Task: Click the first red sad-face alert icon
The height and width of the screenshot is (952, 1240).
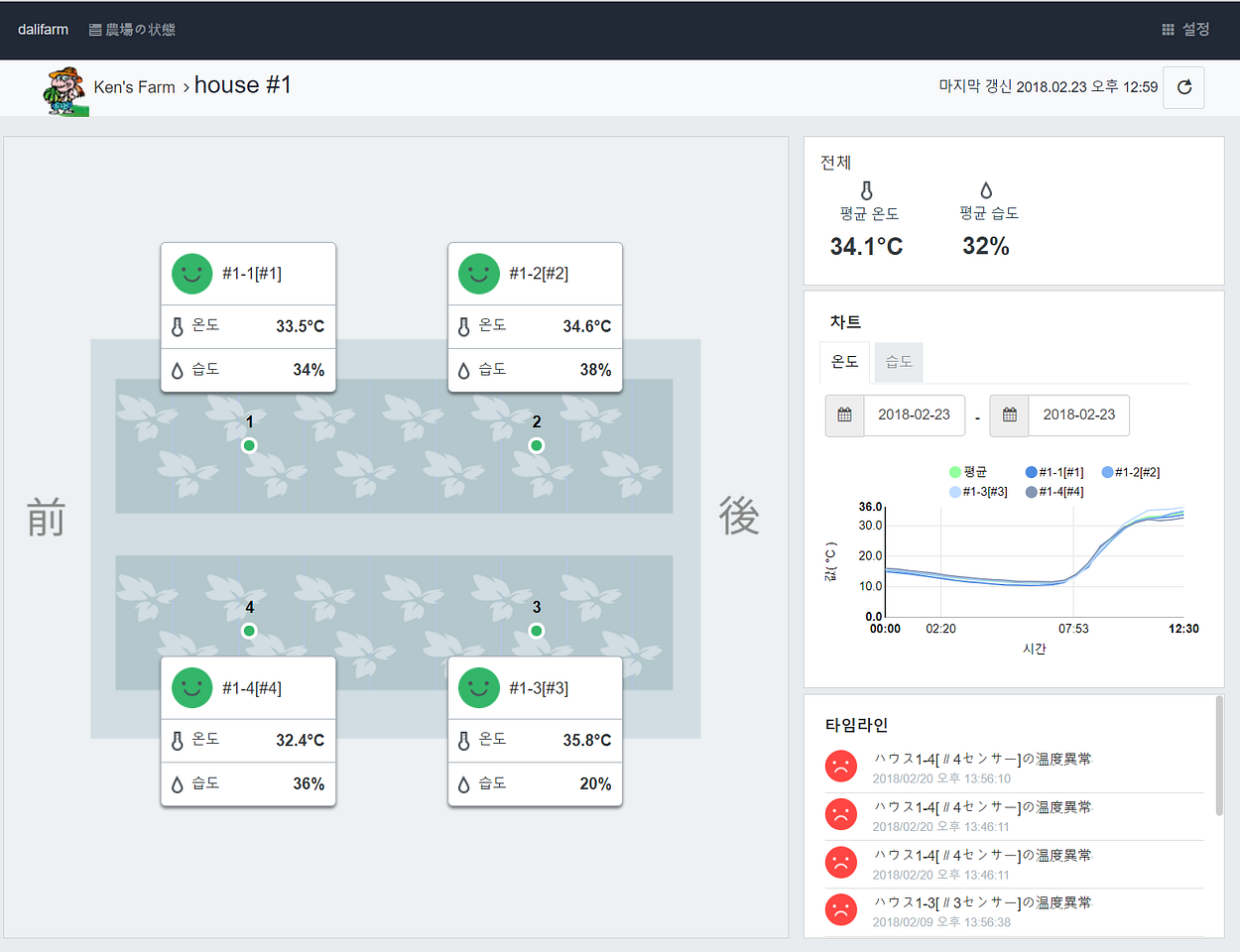Action: (x=841, y=767)
